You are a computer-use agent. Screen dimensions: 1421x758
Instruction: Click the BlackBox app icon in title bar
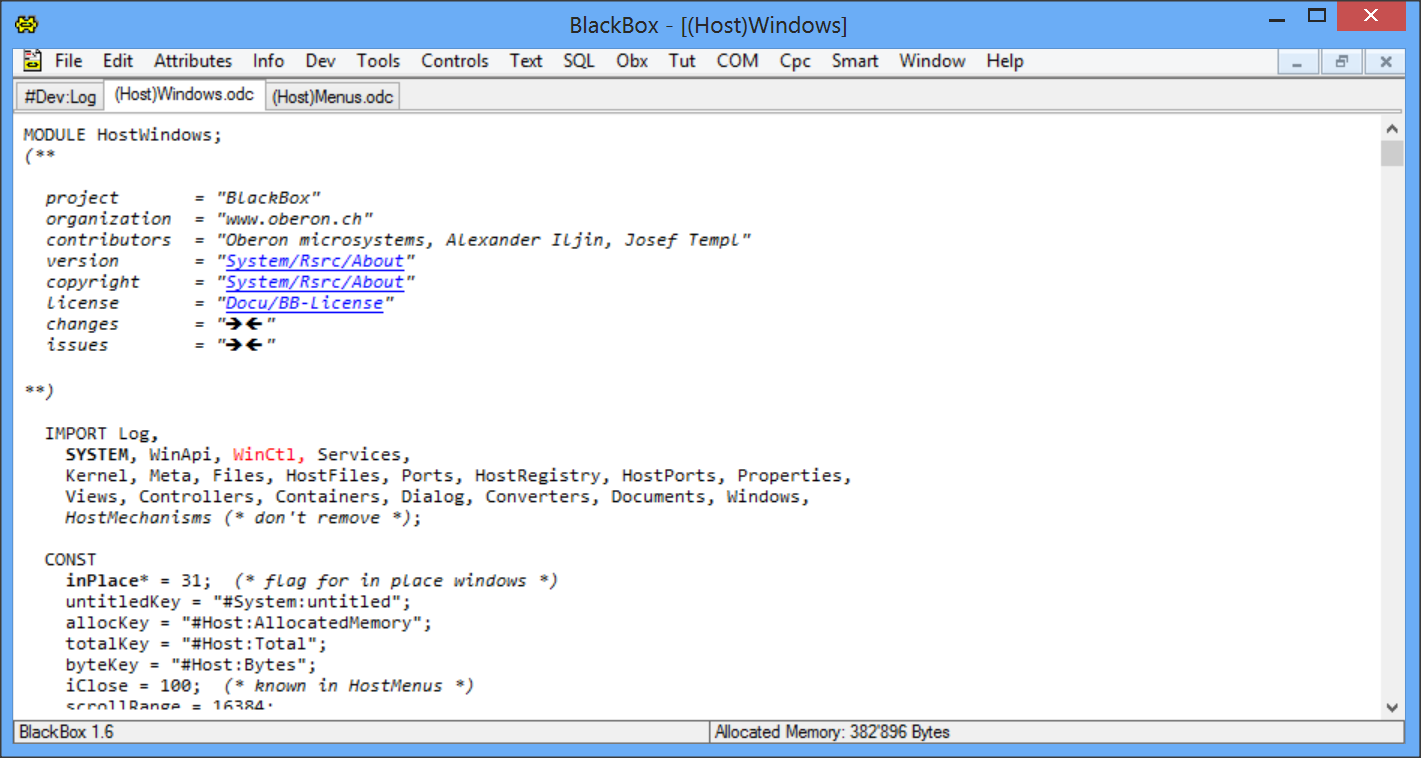[26, 25]
